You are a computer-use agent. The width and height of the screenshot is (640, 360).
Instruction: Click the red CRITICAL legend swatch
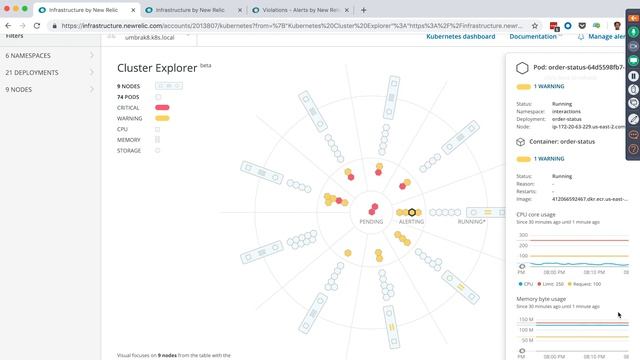click(162, 107)
